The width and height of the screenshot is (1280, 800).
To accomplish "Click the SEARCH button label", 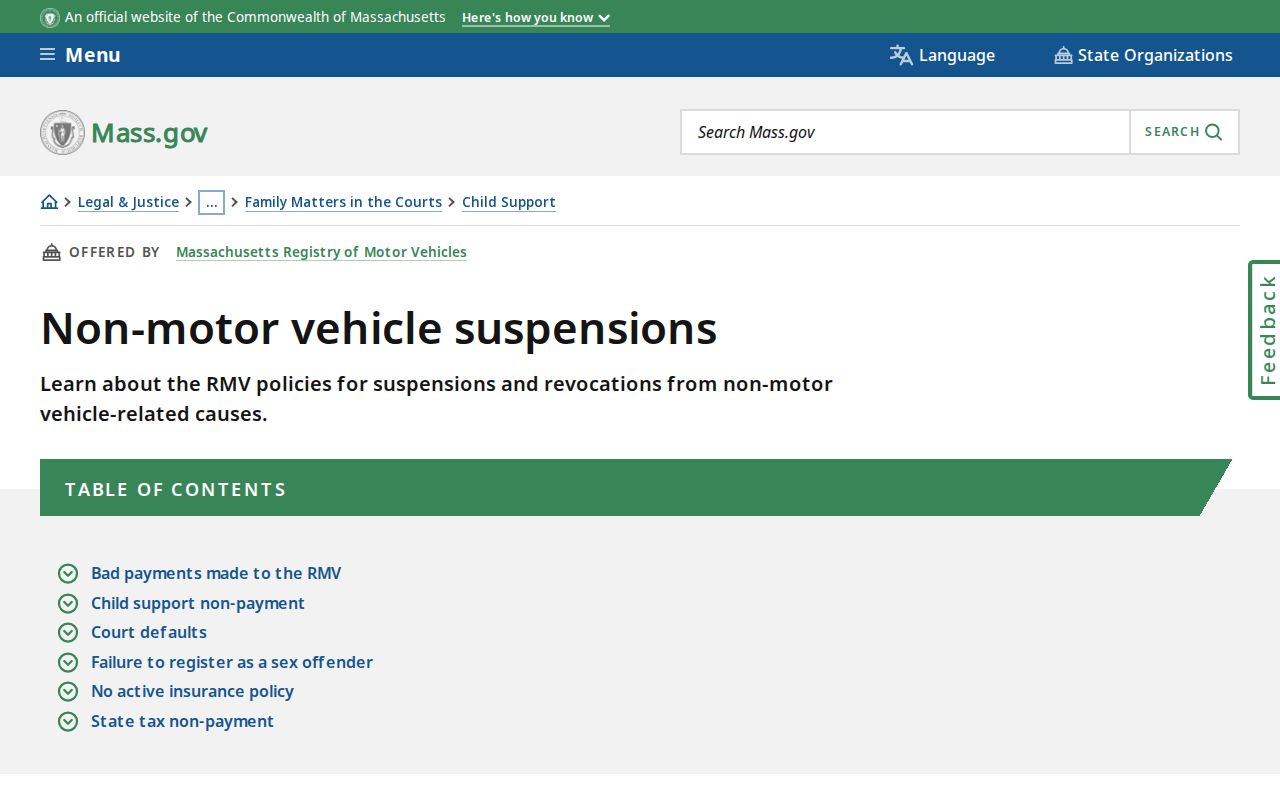I will (x=1172, y=132).
